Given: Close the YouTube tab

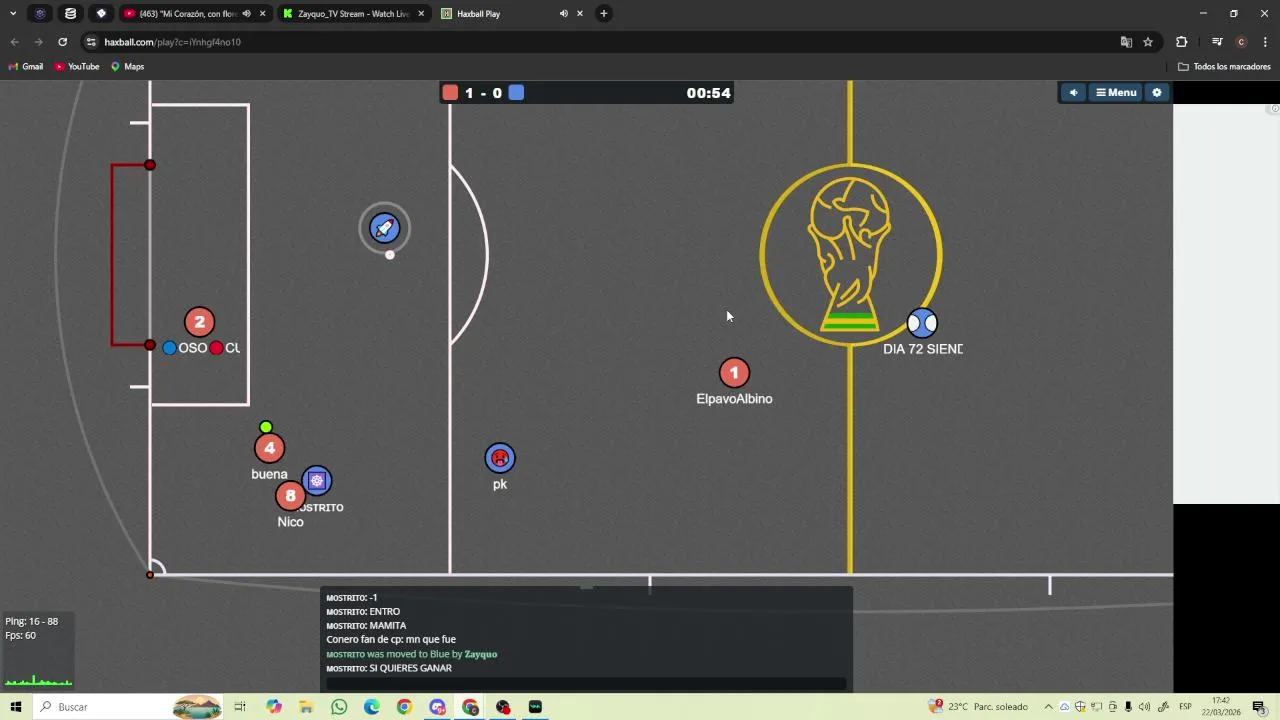Looking at the screenshot, I should click(262, 13).
